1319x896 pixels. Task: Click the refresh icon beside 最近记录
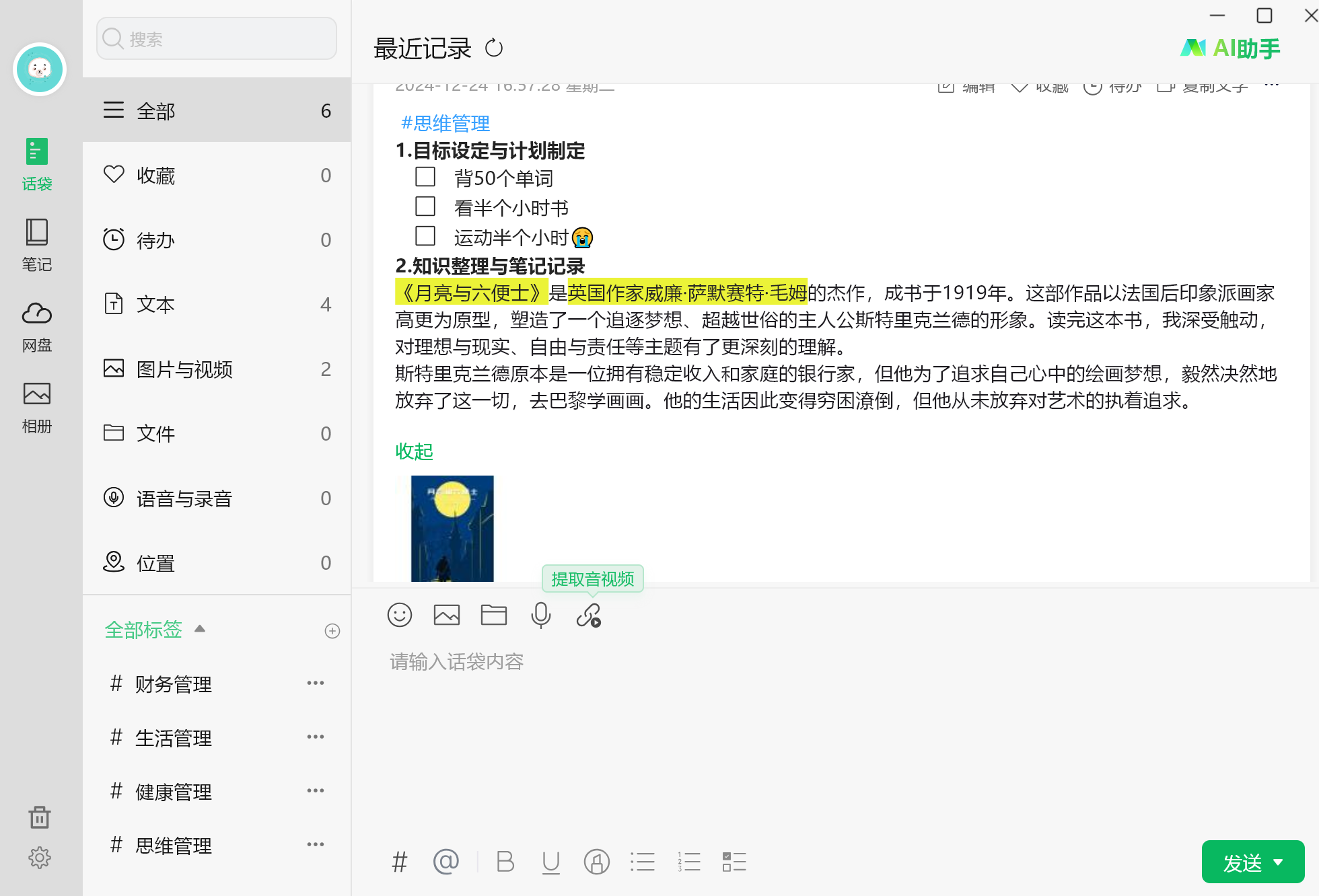(494, 48)
